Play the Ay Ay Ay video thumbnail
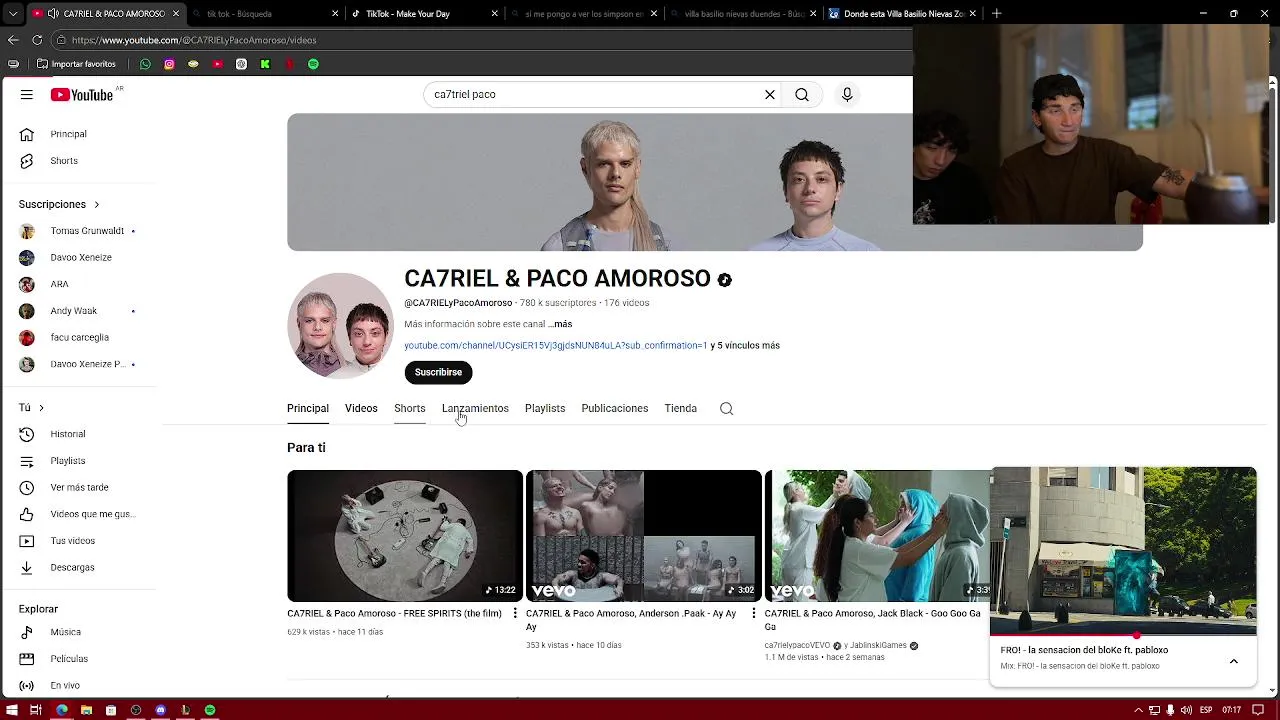 [643, 536]
